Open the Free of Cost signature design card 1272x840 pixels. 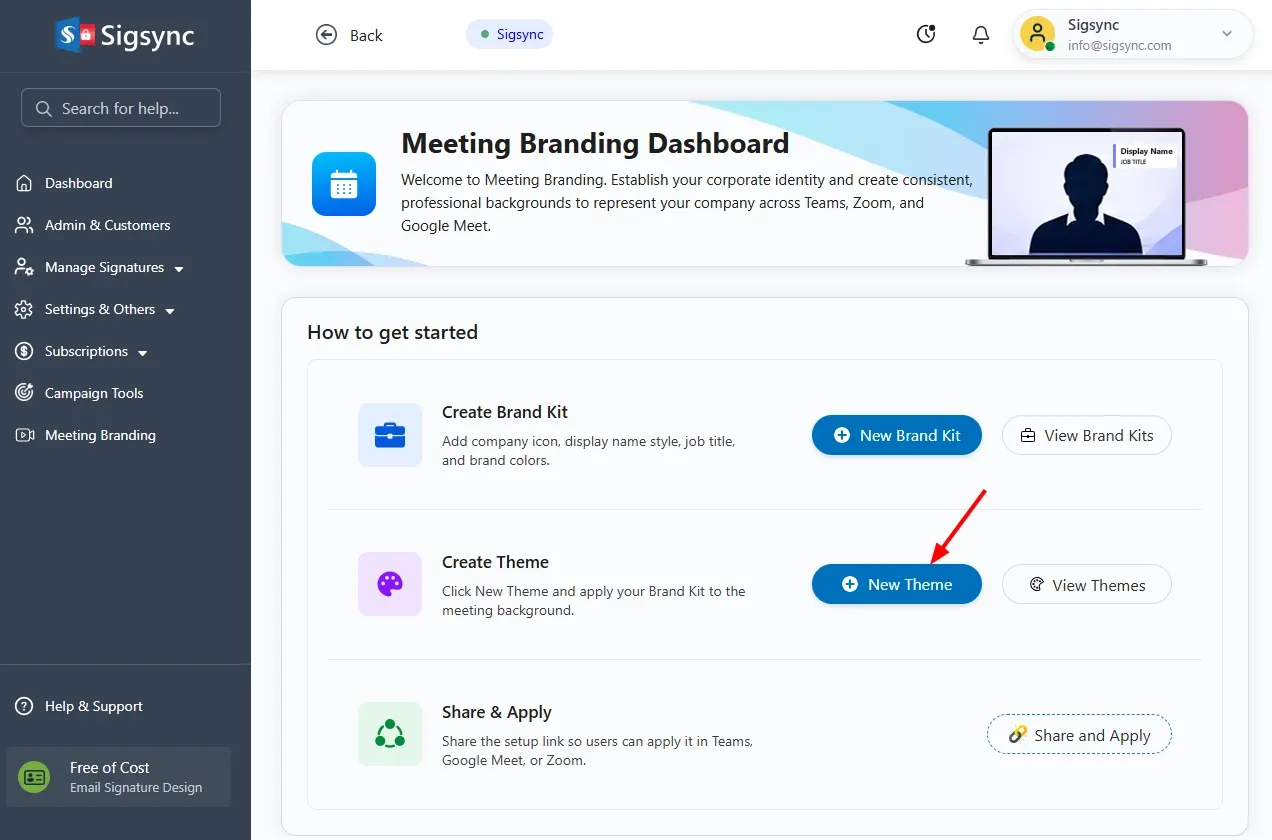[119, 777]
